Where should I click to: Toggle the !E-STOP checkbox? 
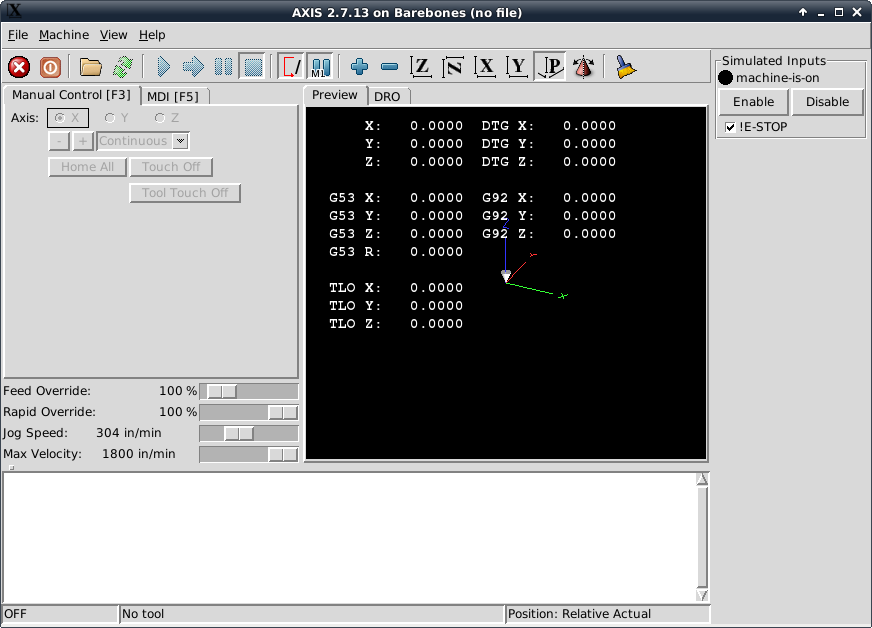click(731, 127)
